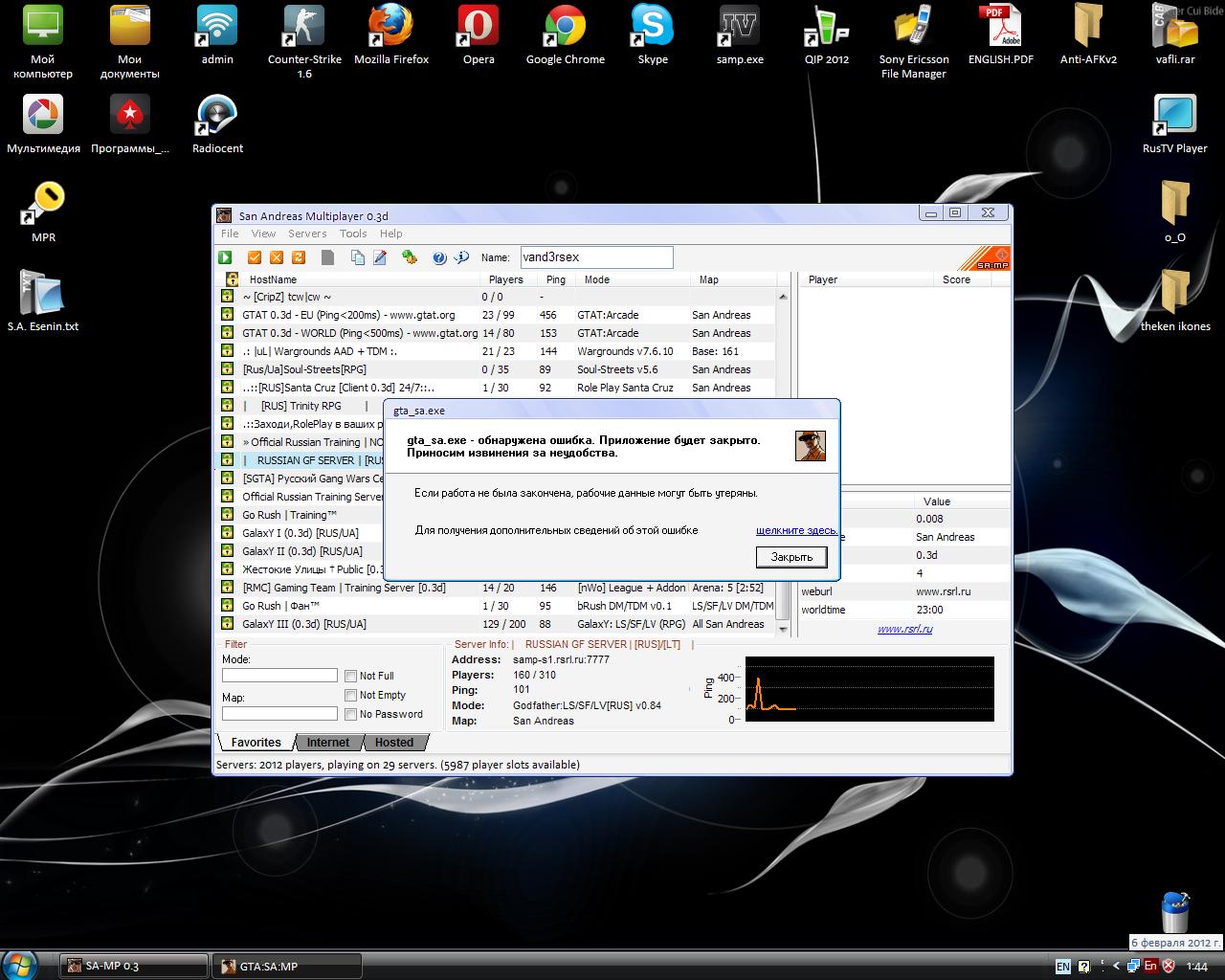Switch to the Internet tab

click(x=327, y=743)
